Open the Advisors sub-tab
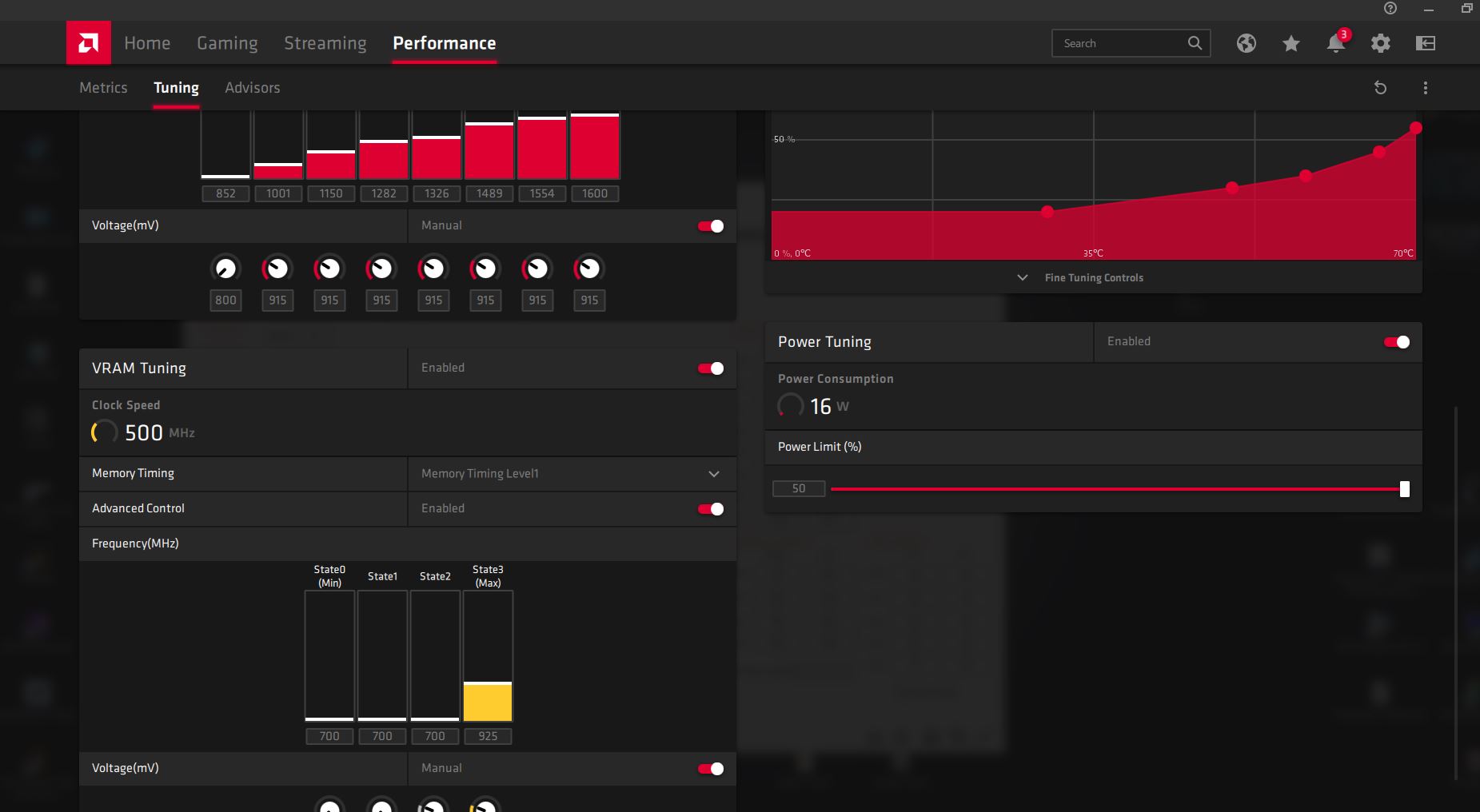1480x812 pixels. [x=253, y=88]
